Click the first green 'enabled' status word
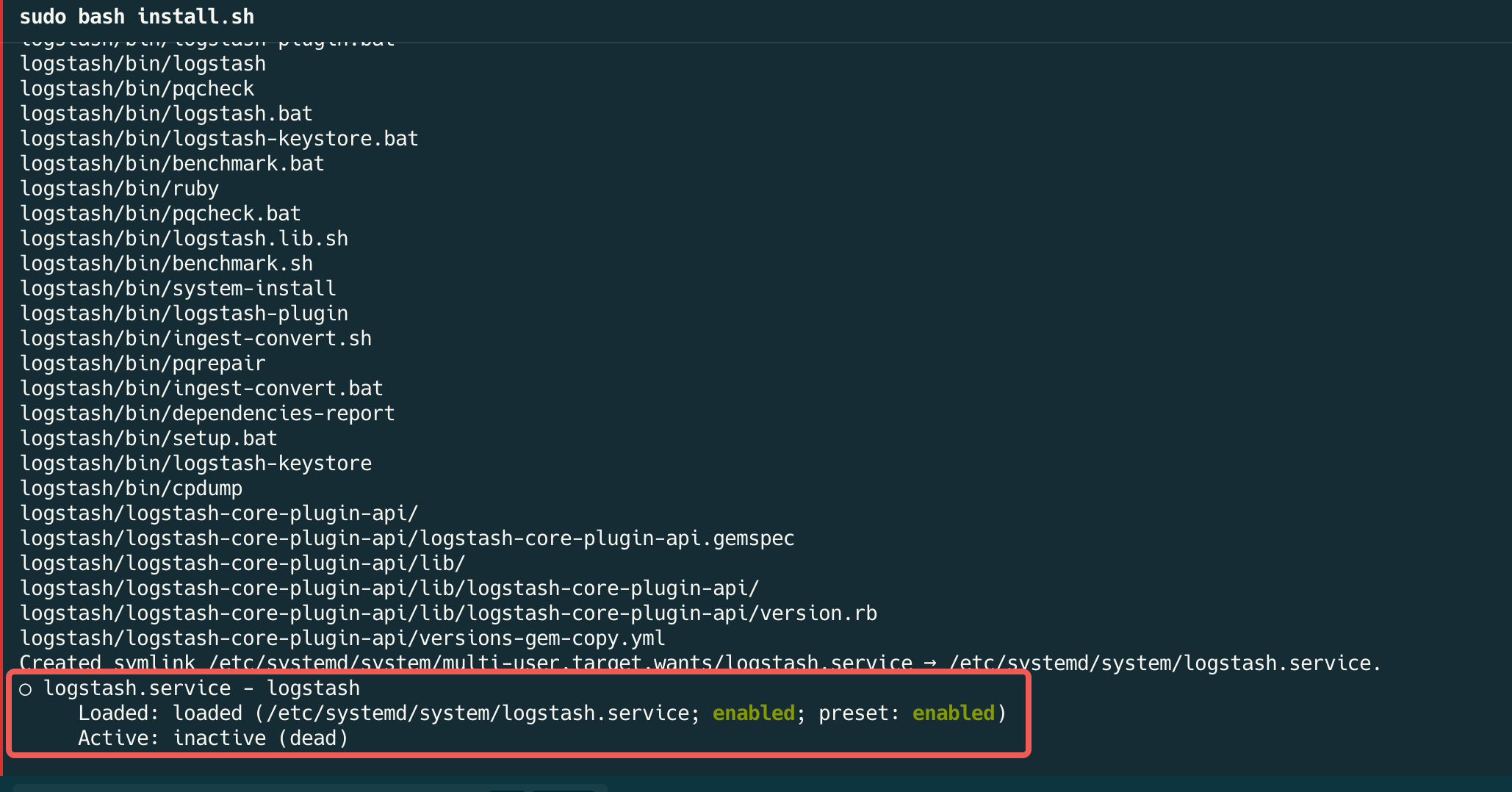Screen dimensions: 1512x792 point(754,713)
